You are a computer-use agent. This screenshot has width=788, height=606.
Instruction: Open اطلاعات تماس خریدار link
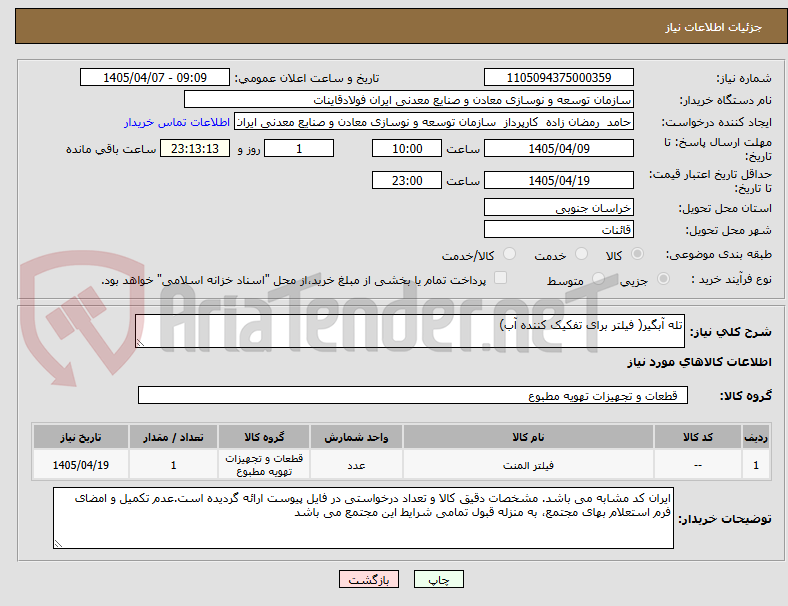(177, 122)
